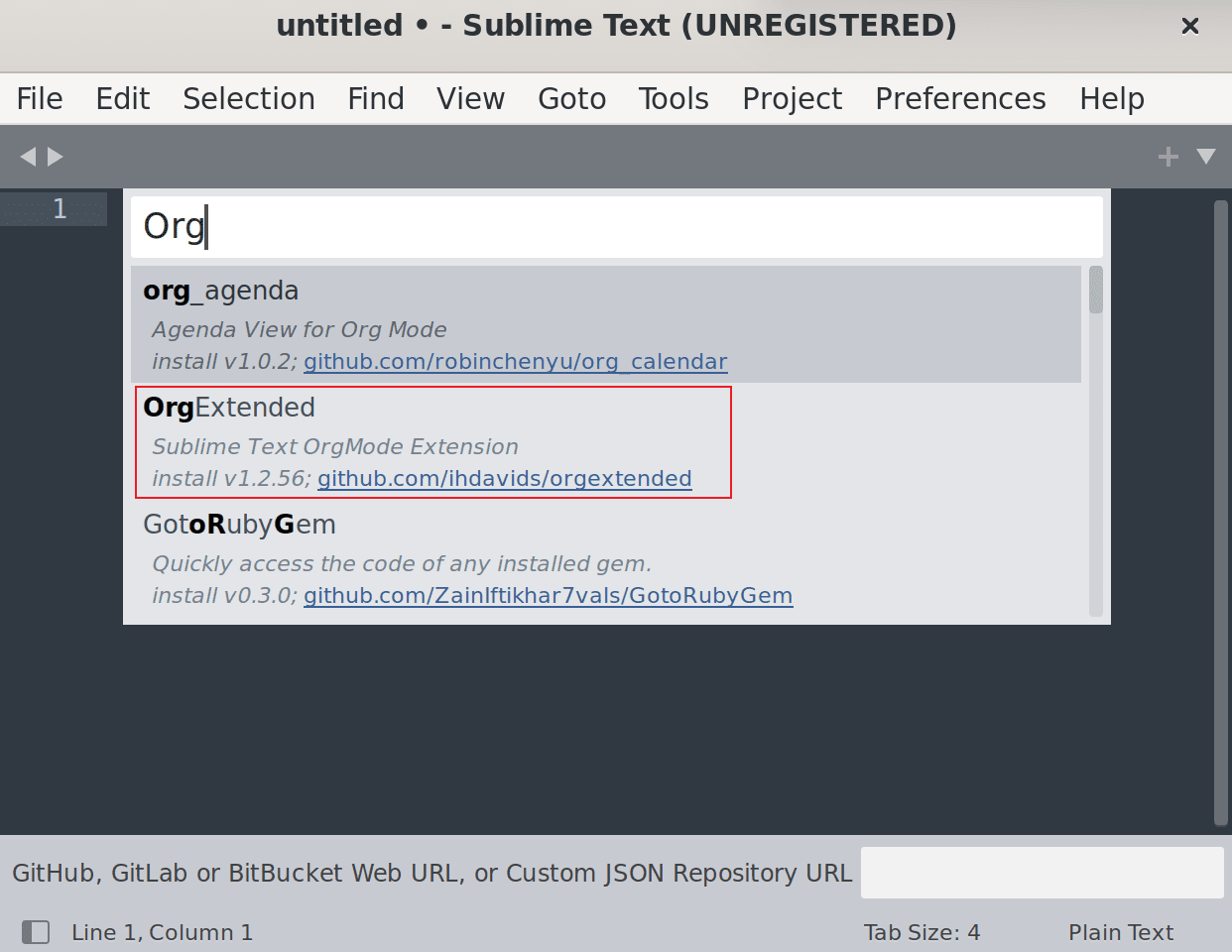Open the GotoRubyGem GitHub link
The image size is (1232, 952).
pyautogui.click(x=548, y=596)
